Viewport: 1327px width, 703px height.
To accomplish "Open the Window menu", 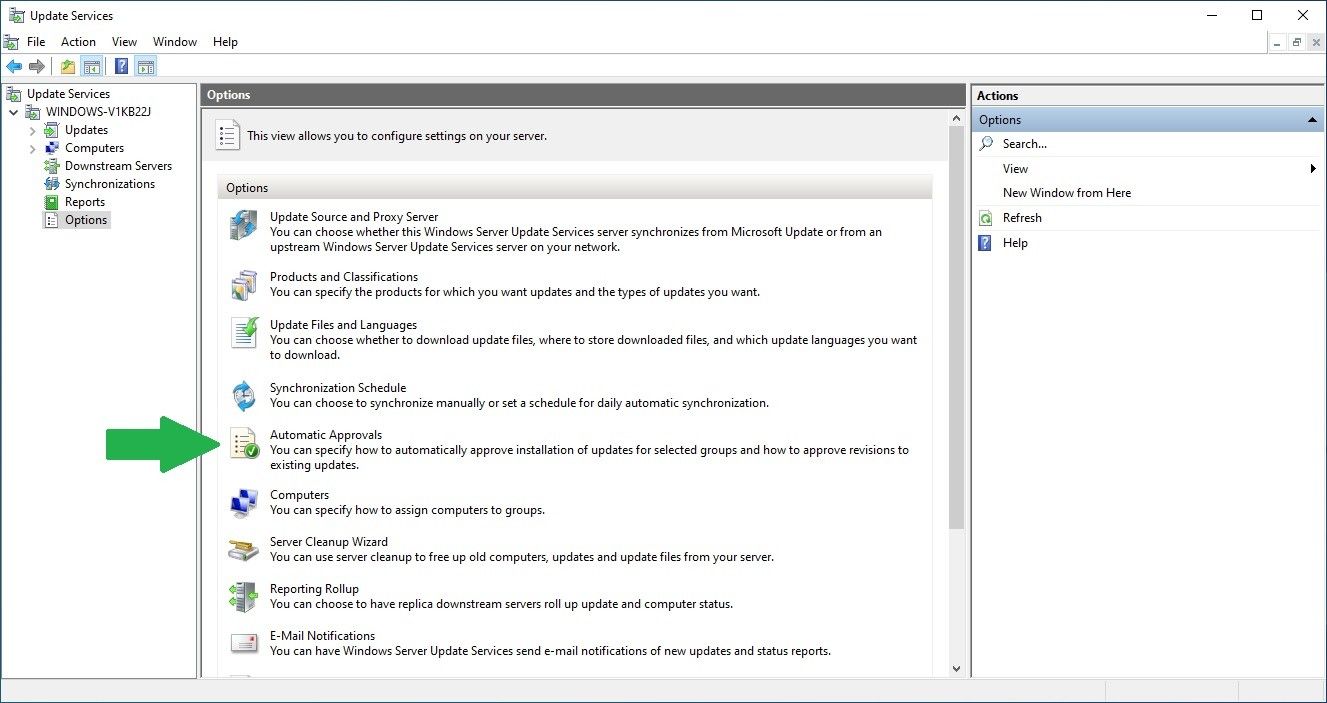I will tap(175, 42).
